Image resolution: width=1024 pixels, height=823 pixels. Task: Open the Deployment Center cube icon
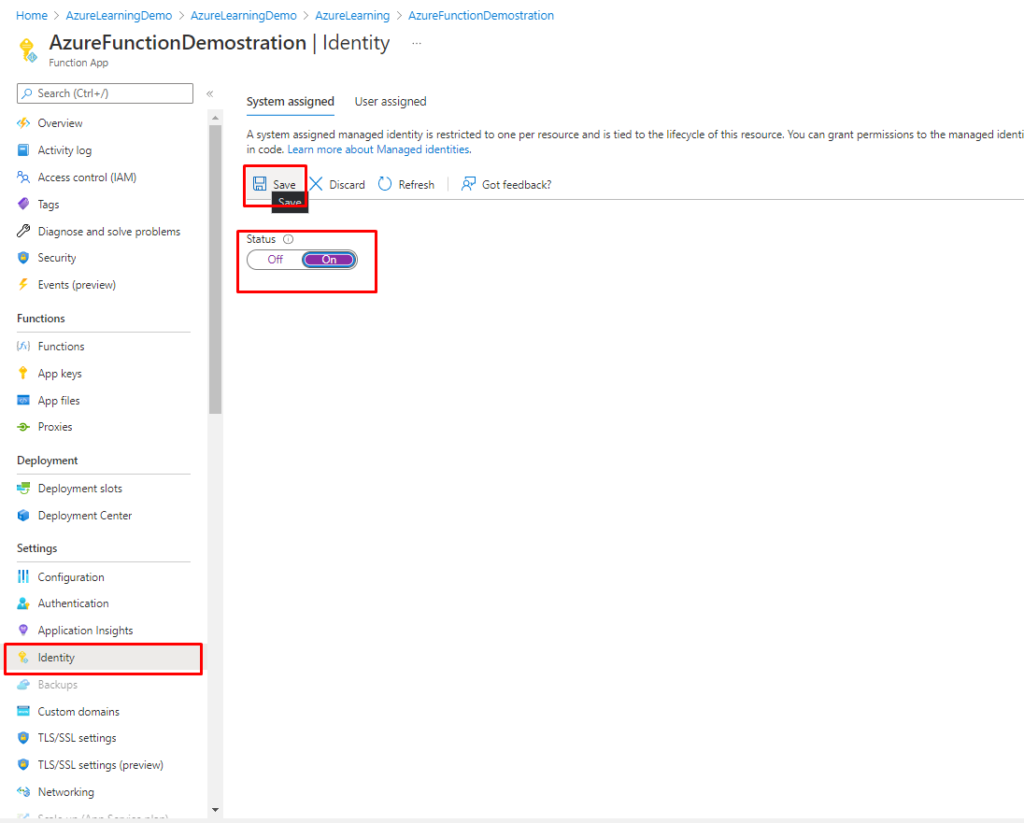pyautogui.click(x=24, y=515)
